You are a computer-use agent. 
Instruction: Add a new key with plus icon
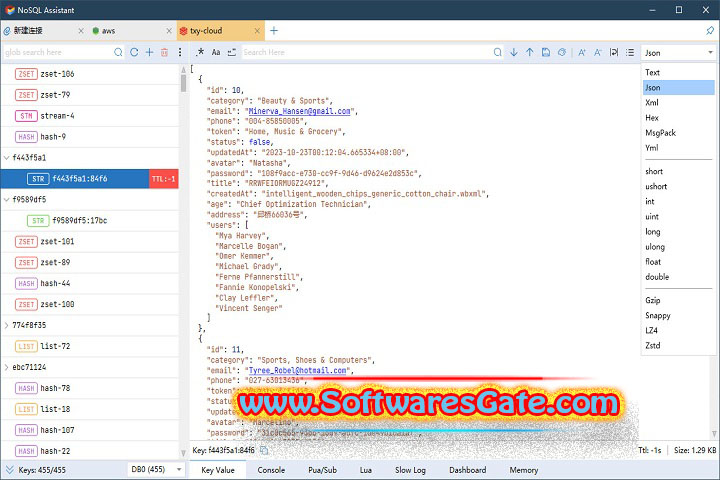coord(149,52)
